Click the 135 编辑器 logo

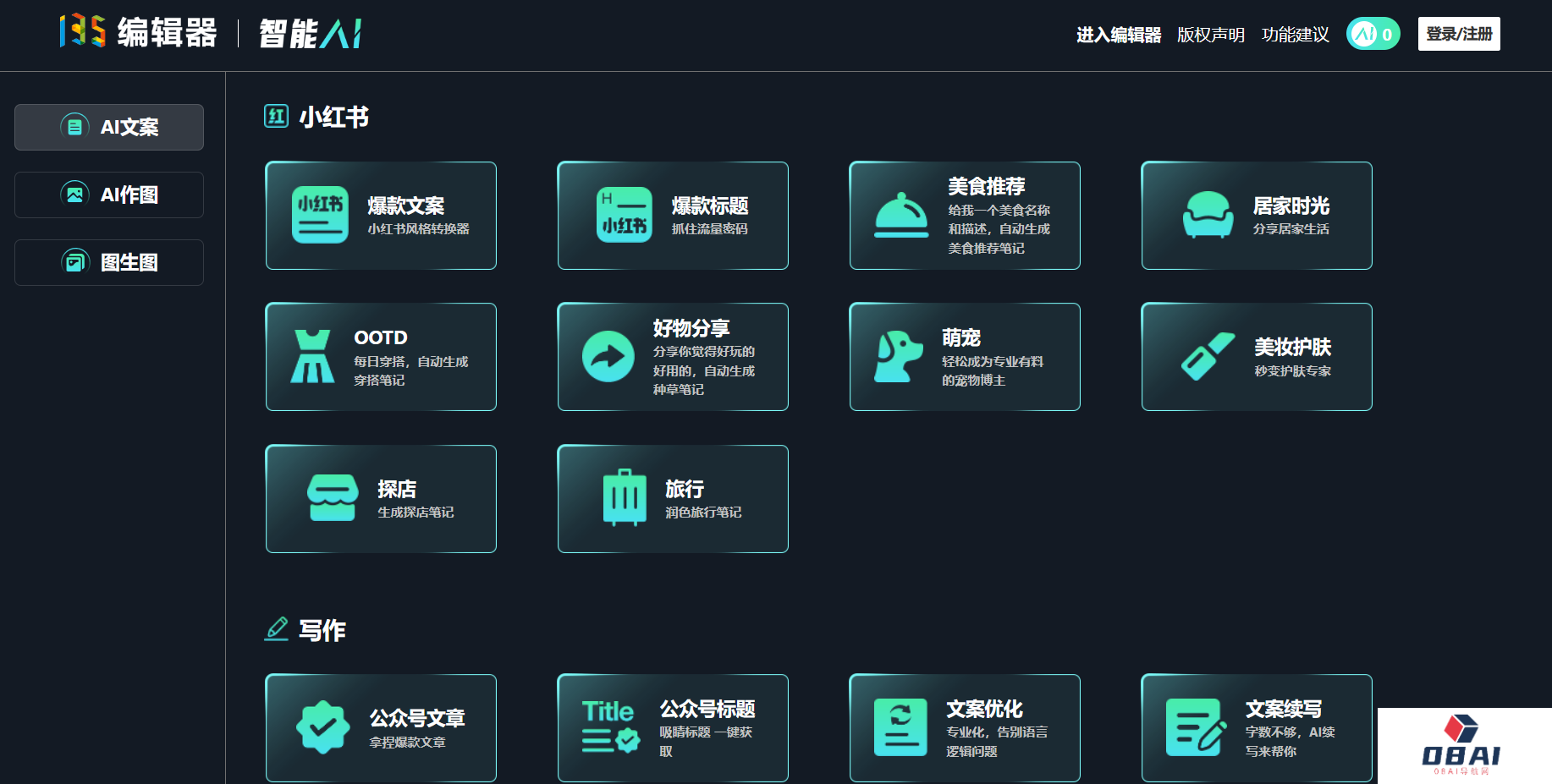click(139, 32)
